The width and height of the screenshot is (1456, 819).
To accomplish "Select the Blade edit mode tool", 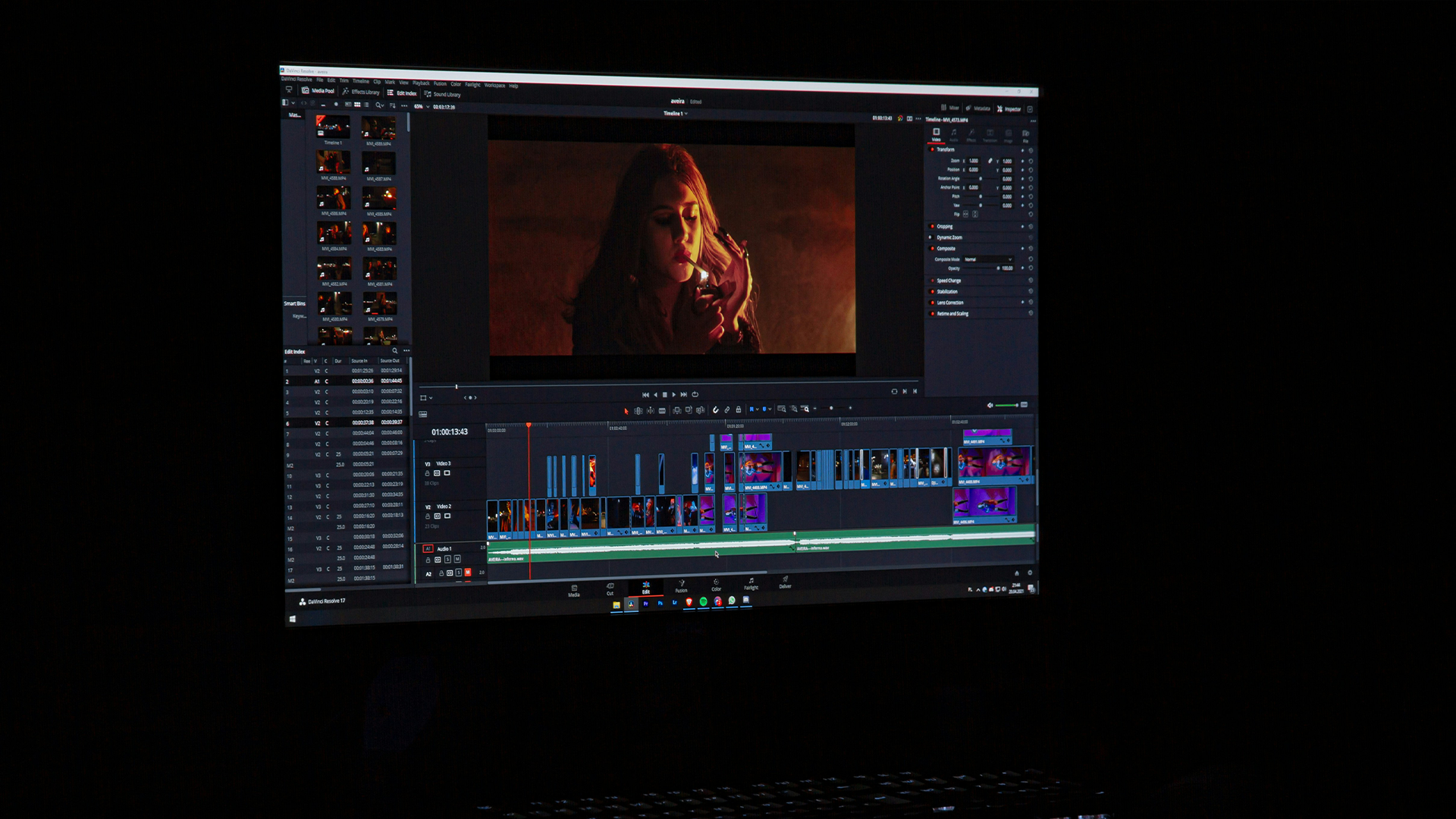I will pyautogui.click(x=662, y=410).
